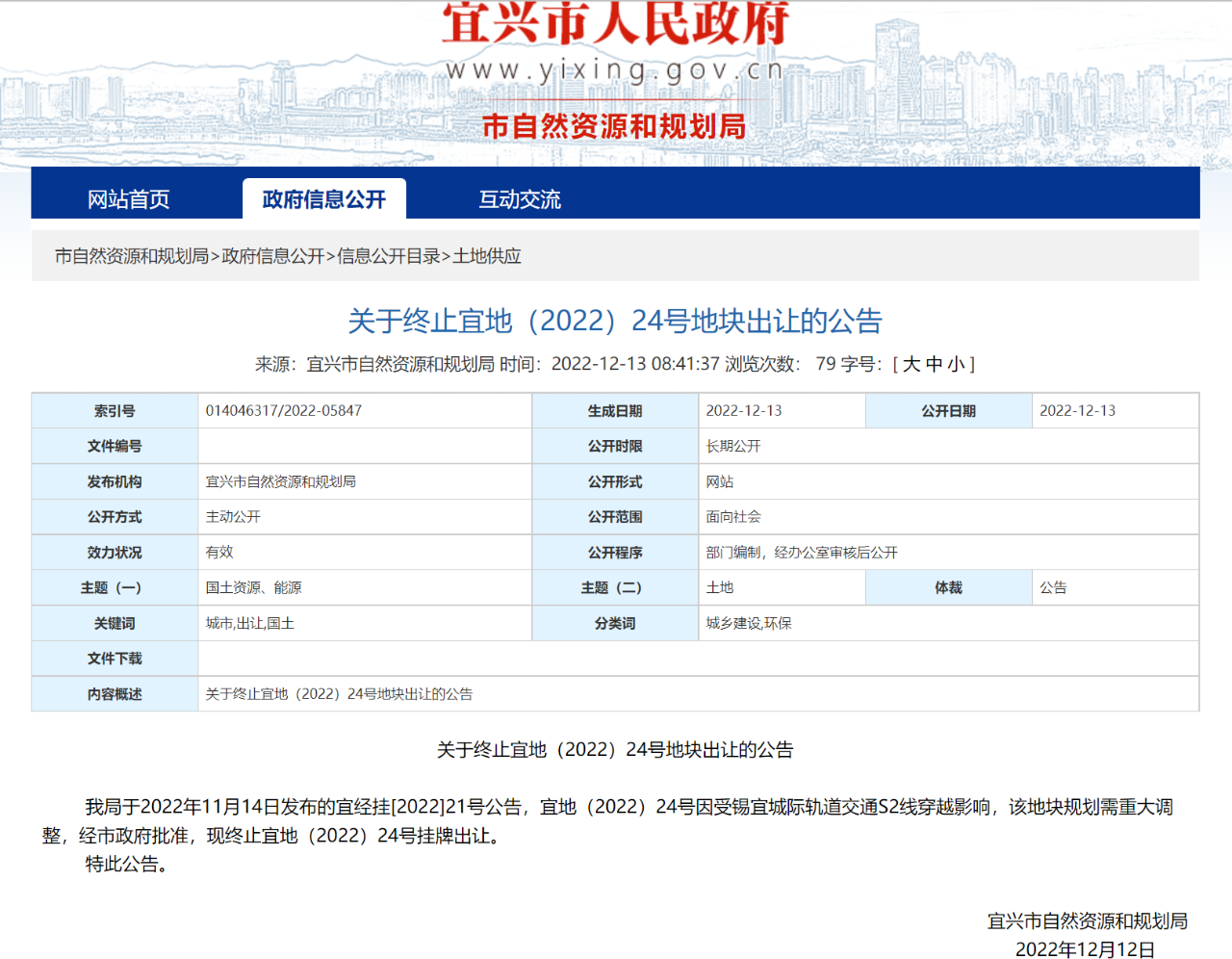Click the 关键词 value 城市,出让,国土

[250, 623]
